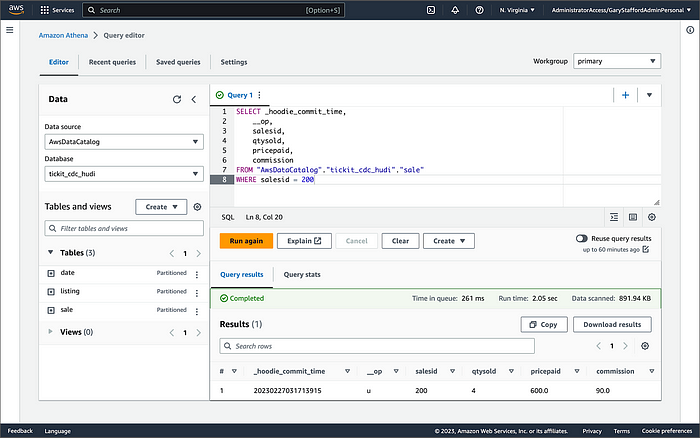Screen dimensions: 700x438
Task: Edit reuse query results time setting
Action: [x=646, y=250]
